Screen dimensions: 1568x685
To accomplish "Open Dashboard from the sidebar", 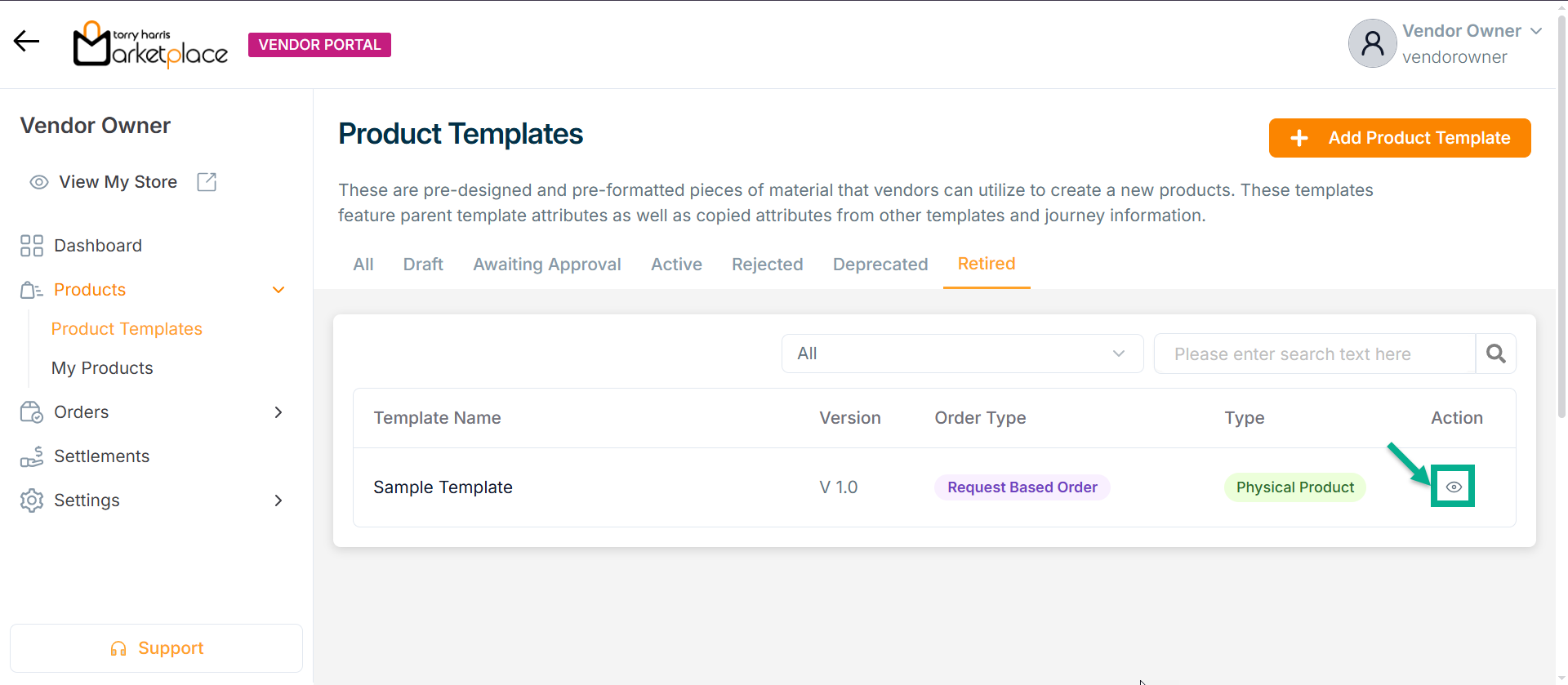I will point(97,246).
